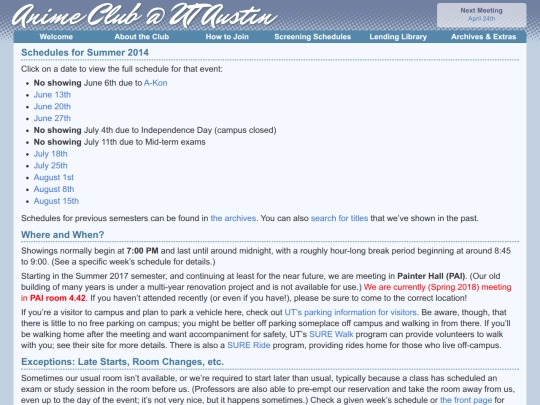
Task: Follow the front page link
Action: 466,400
